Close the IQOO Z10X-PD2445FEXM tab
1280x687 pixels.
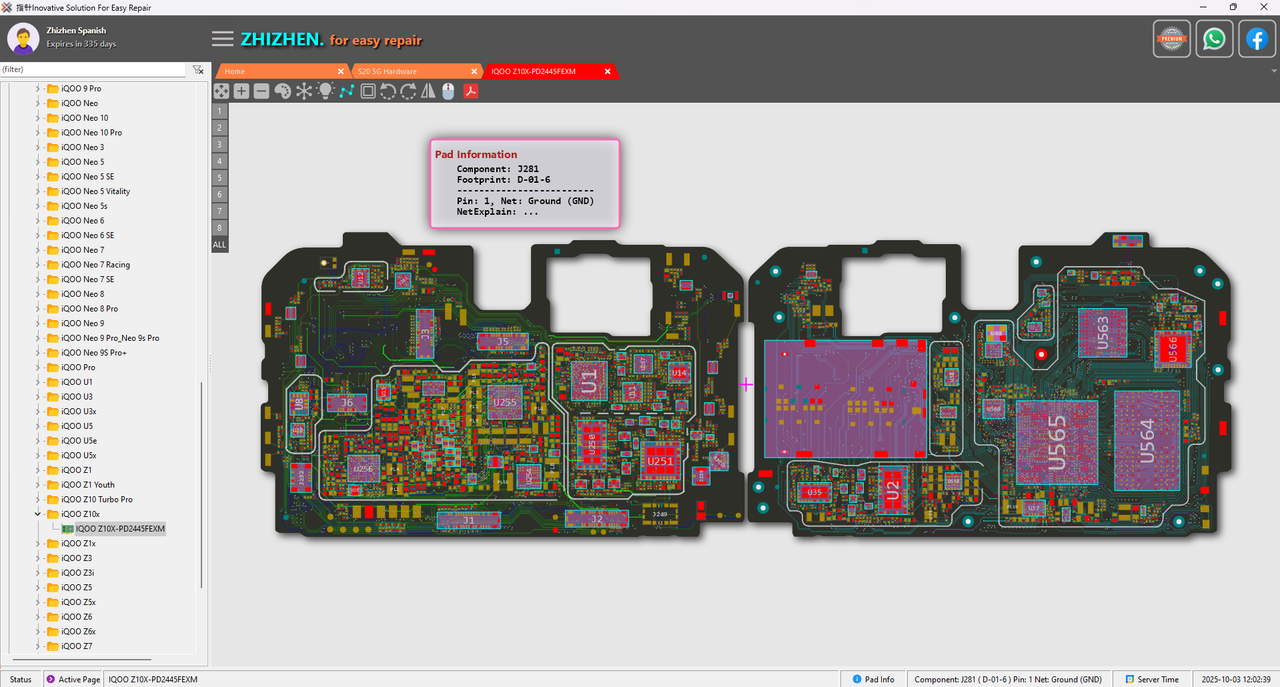(608, 71)
